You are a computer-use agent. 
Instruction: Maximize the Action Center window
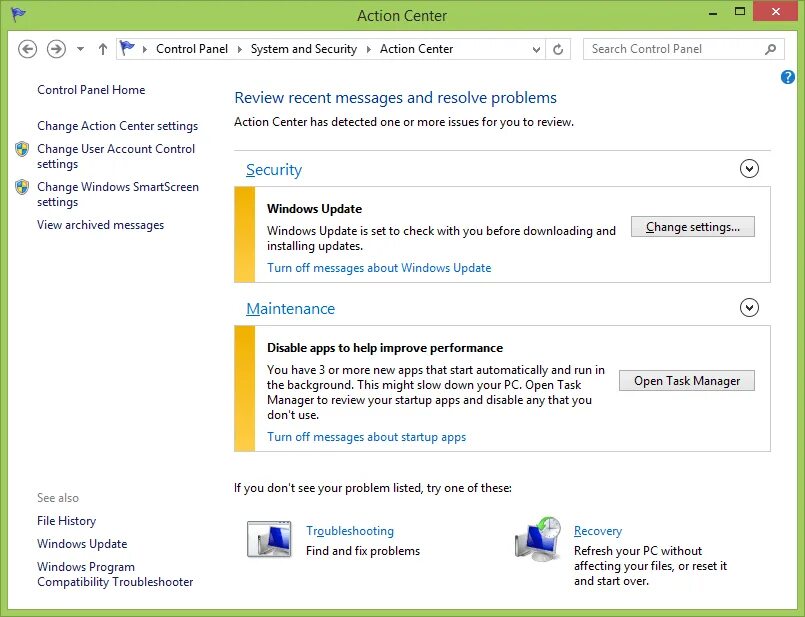(x=740, y=11)
